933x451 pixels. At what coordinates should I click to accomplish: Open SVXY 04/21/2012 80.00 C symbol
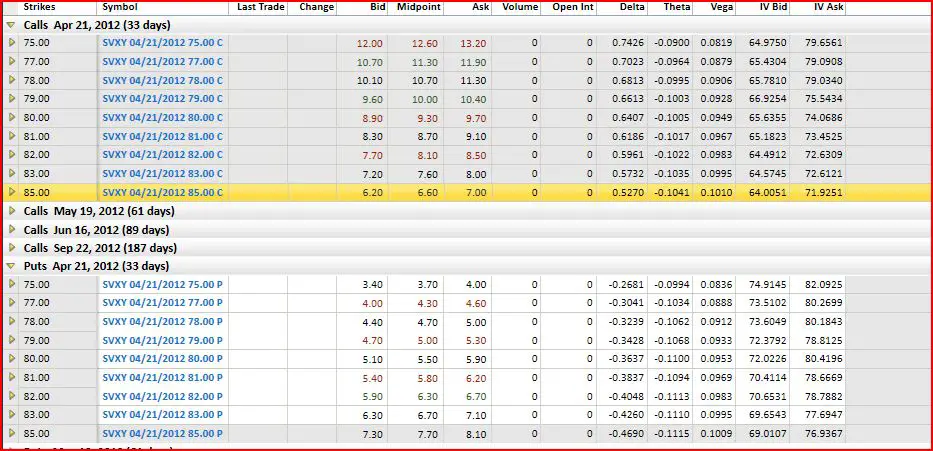tap(162, 118)
